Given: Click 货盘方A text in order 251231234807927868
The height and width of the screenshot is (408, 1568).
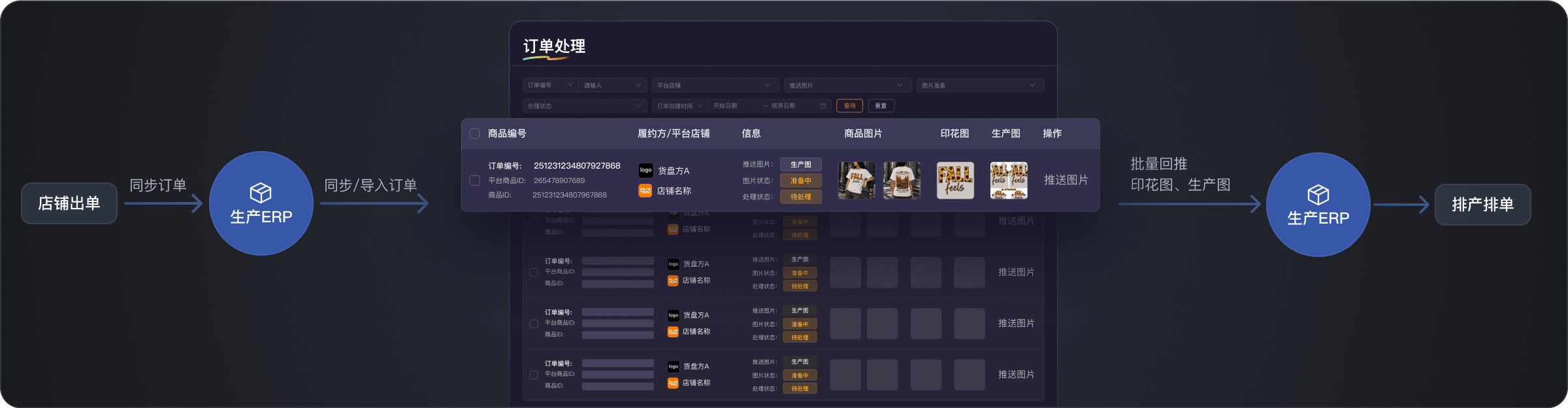Looking at the screenshot, I should click(x=674, y=171).
